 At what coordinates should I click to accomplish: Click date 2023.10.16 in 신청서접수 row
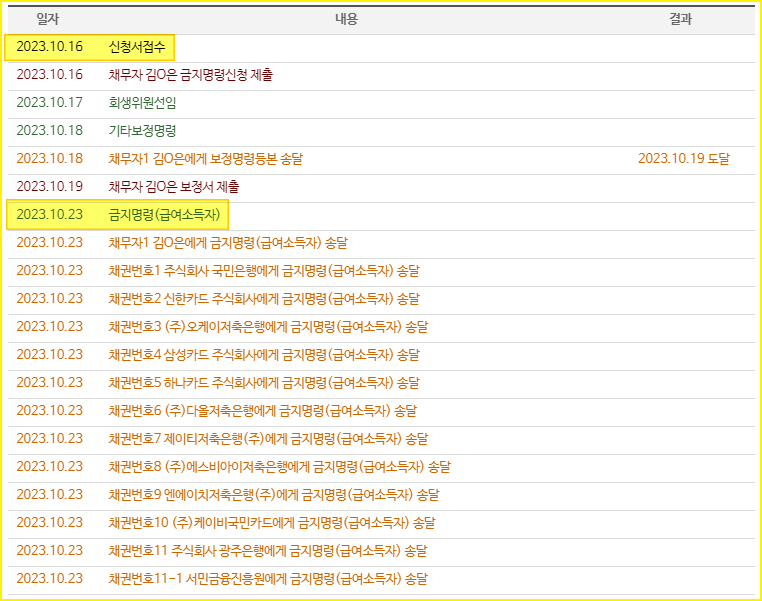(50, 47)
